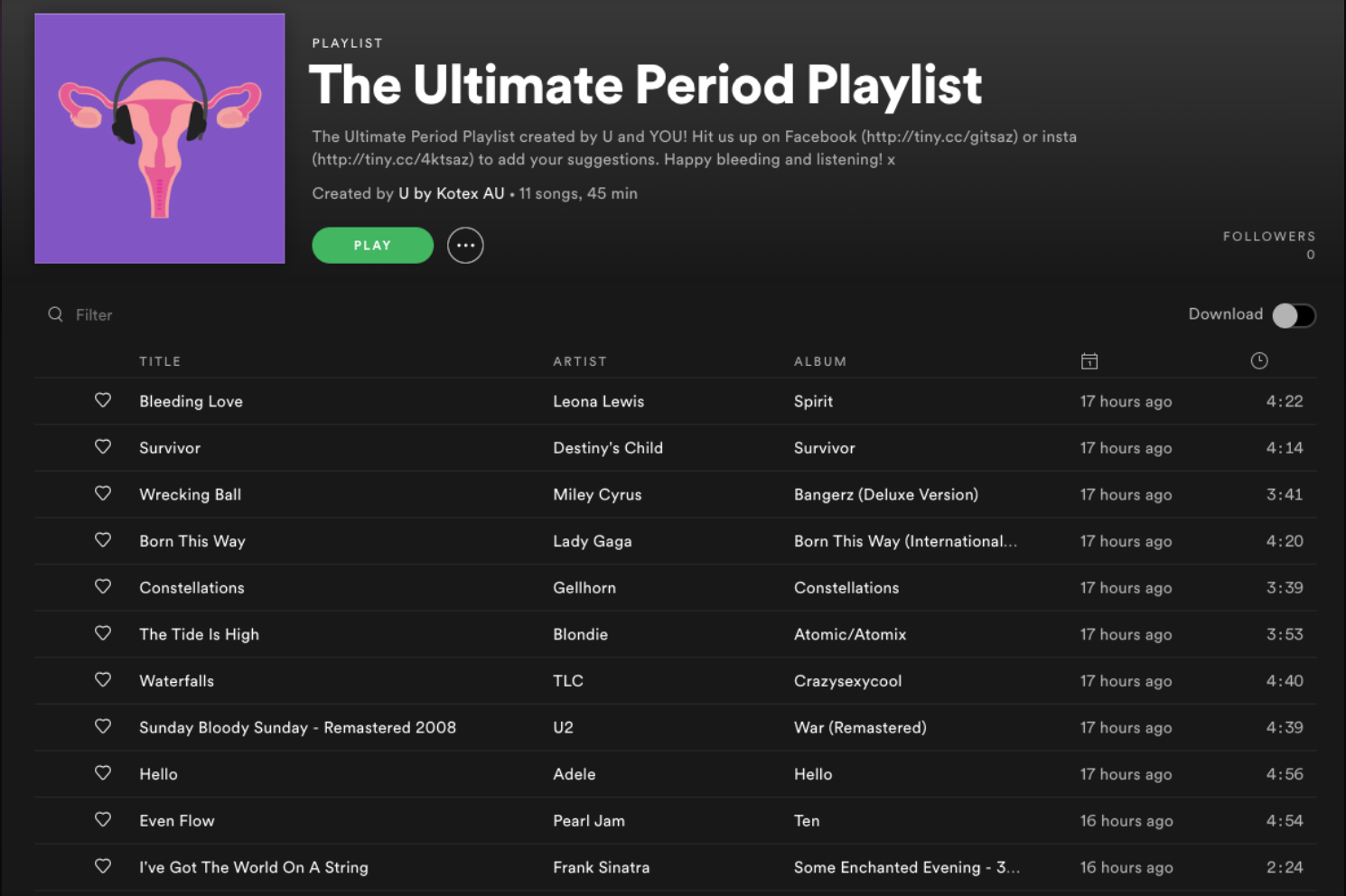This screenshot has width=1346, height=896.
Task: Heart the track Constellations
Action: tap(103, 587)
